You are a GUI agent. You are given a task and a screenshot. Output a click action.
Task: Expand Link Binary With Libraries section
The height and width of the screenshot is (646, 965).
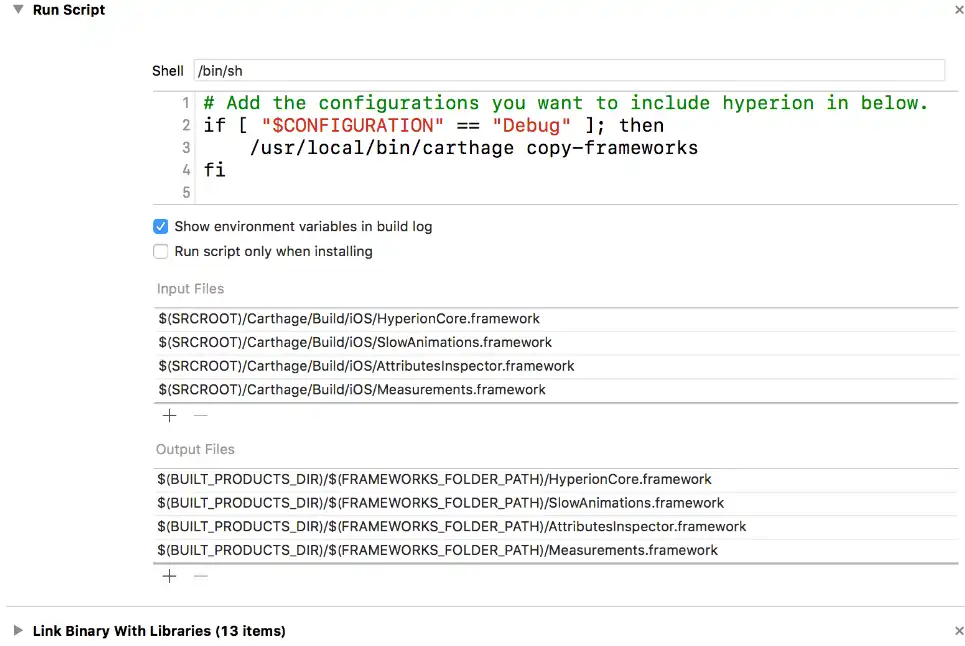coord(18,630)
